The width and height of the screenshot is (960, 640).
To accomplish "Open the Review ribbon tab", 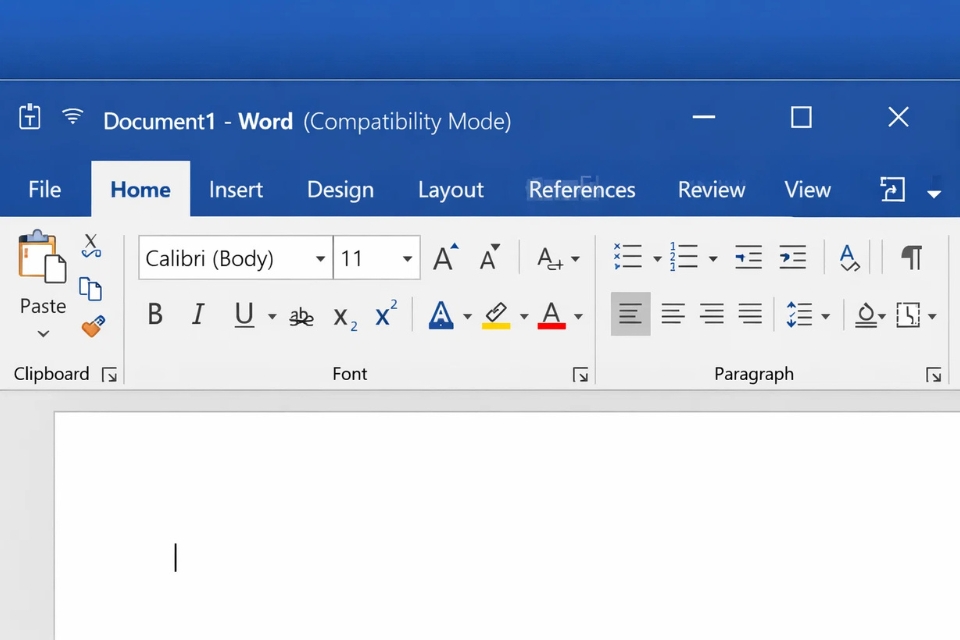I will click(x=711, y=189).
